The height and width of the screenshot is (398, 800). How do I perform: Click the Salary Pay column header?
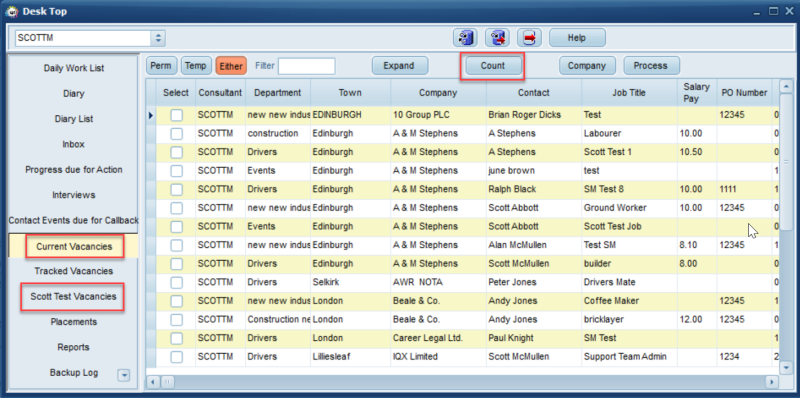696,93
